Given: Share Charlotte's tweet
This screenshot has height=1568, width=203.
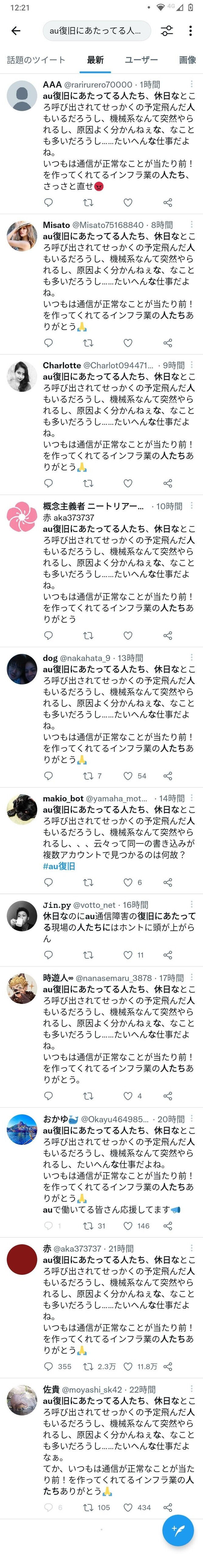Looking at the screenshot, I should [168, 483].
